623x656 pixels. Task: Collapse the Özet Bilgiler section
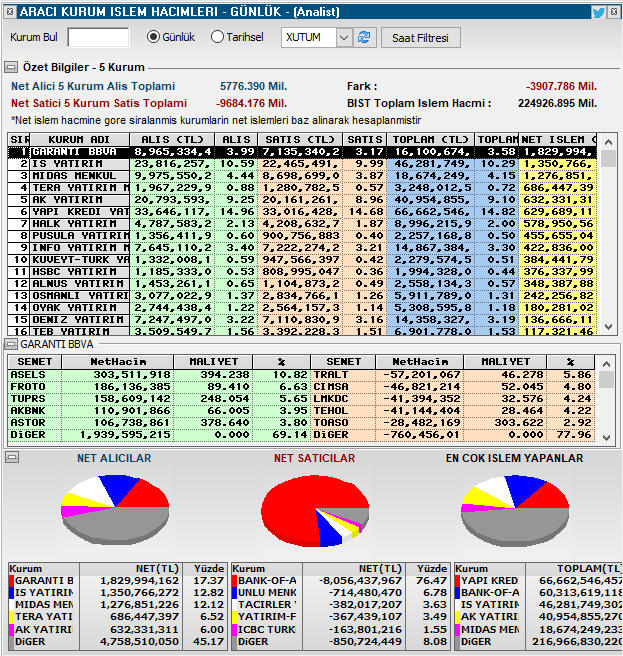[x=11, y=67]
